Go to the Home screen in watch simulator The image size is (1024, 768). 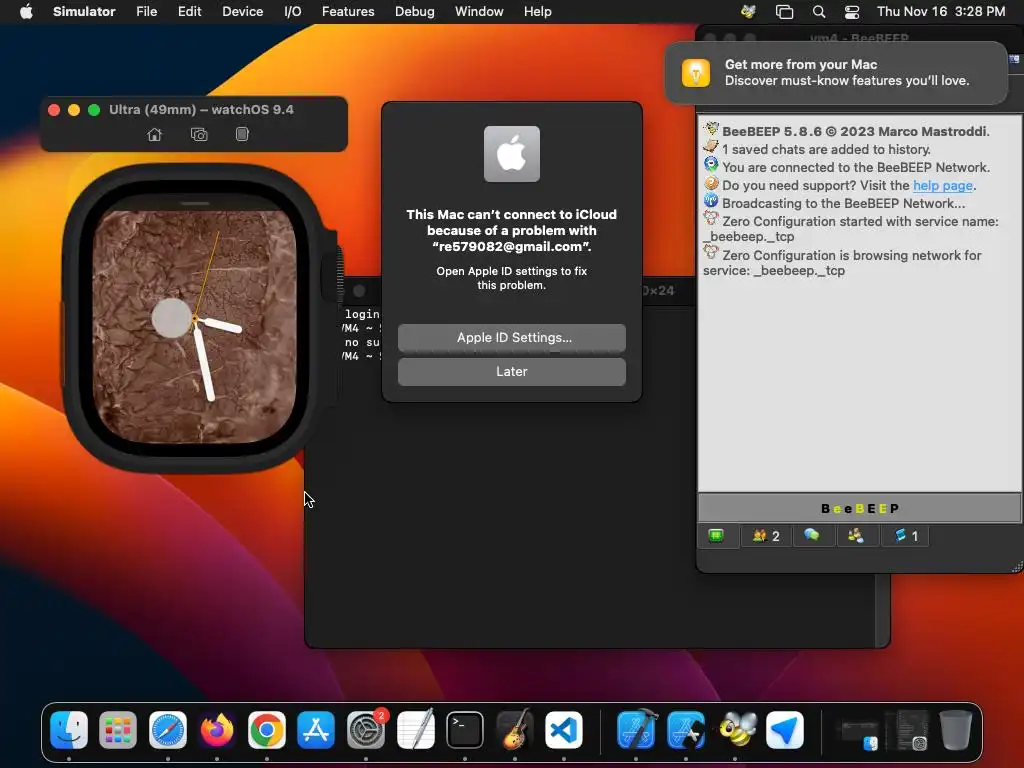click(154, 135)
